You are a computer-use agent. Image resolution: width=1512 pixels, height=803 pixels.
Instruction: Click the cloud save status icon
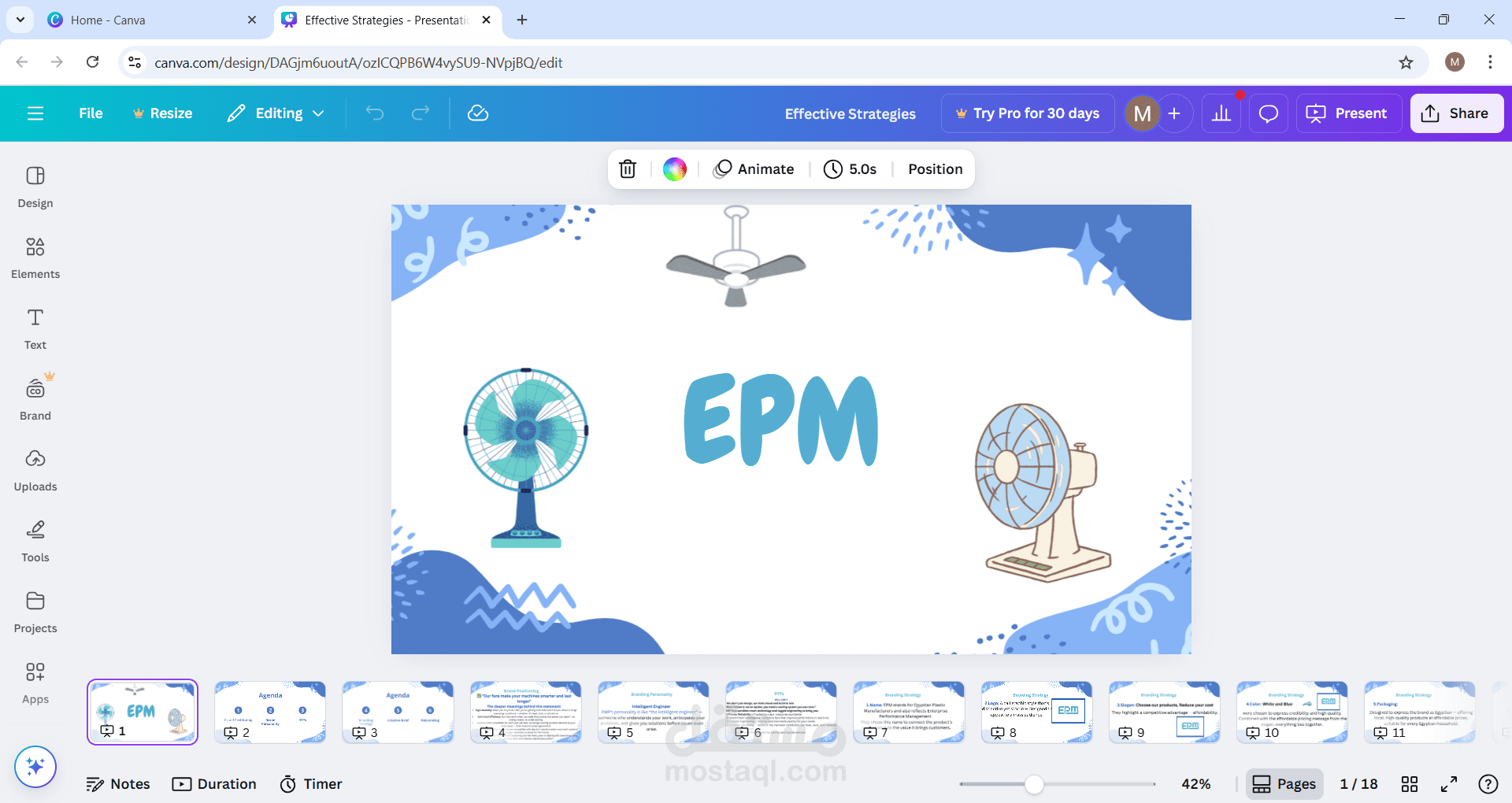478,113
